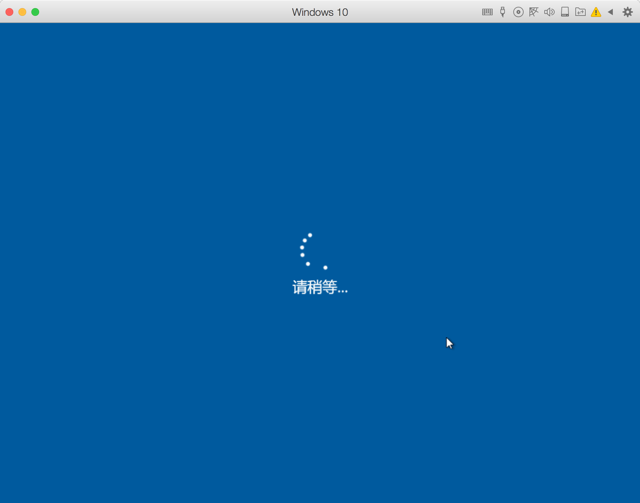Click the yellow minimize window button

point(22,12)
